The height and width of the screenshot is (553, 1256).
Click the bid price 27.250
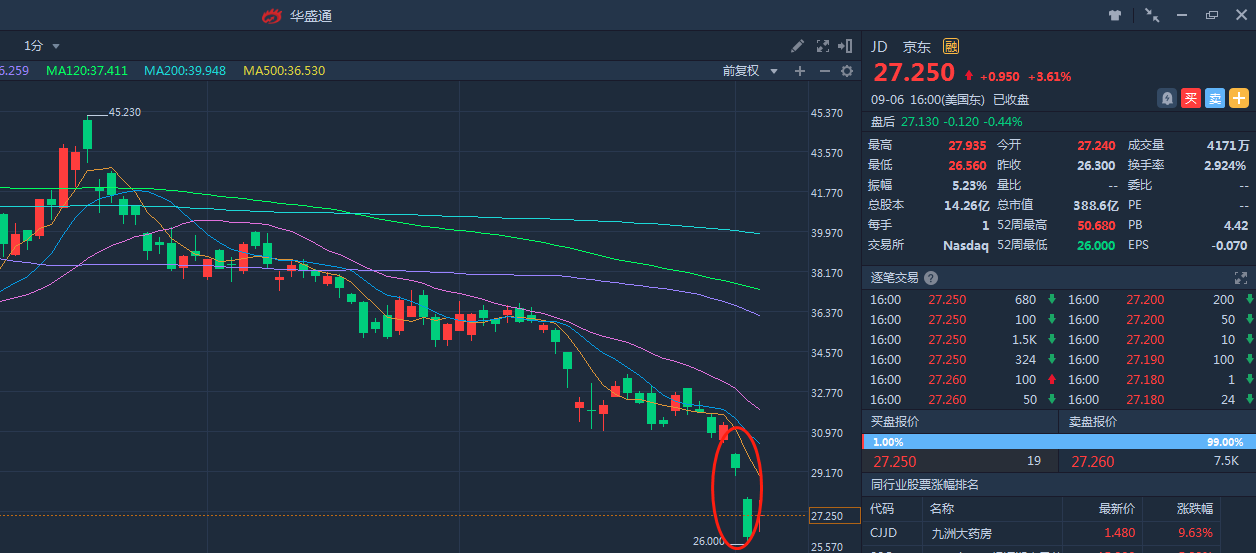(894, 462)
